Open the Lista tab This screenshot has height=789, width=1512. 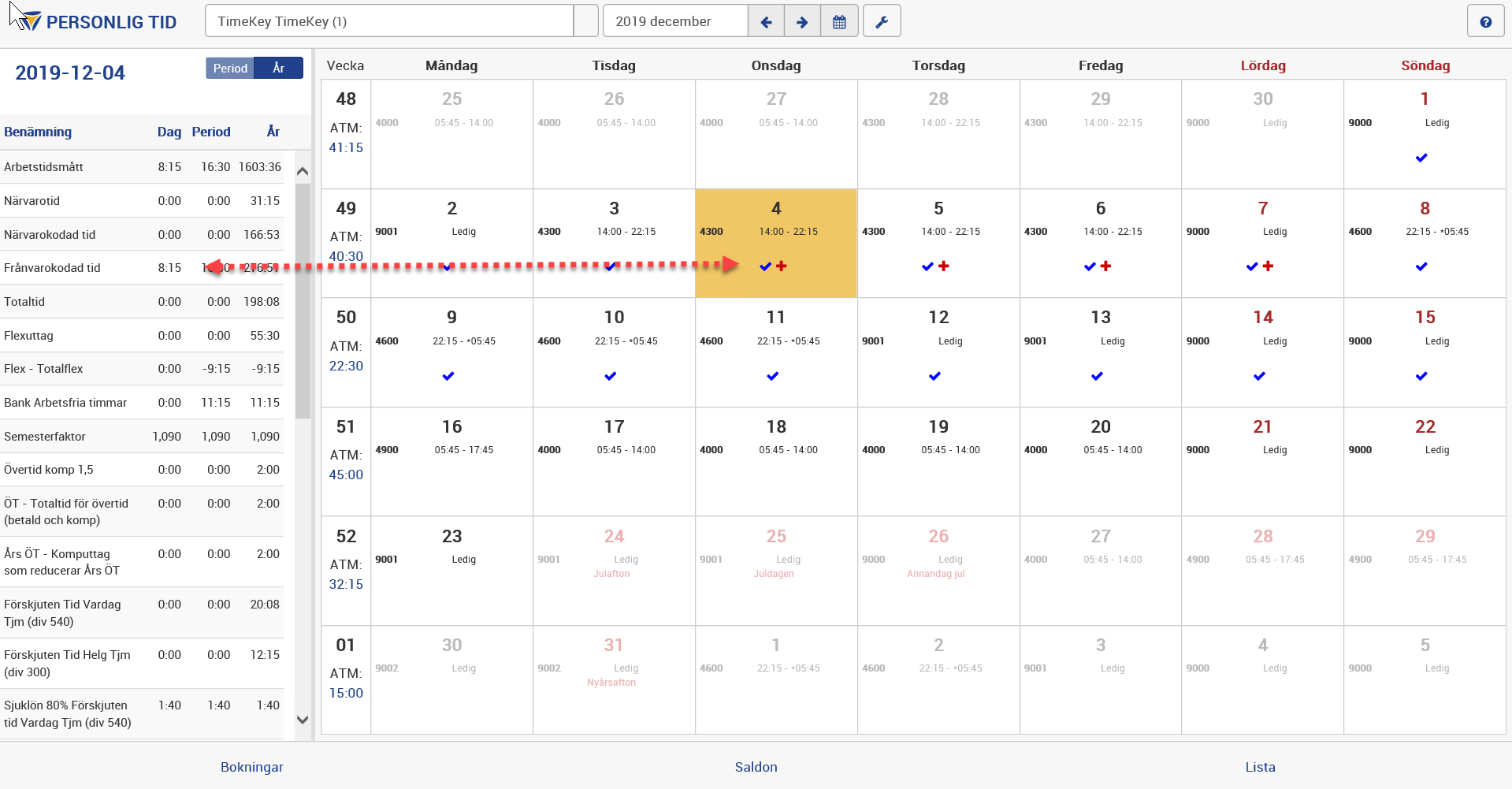click(x=1260, y=767)
